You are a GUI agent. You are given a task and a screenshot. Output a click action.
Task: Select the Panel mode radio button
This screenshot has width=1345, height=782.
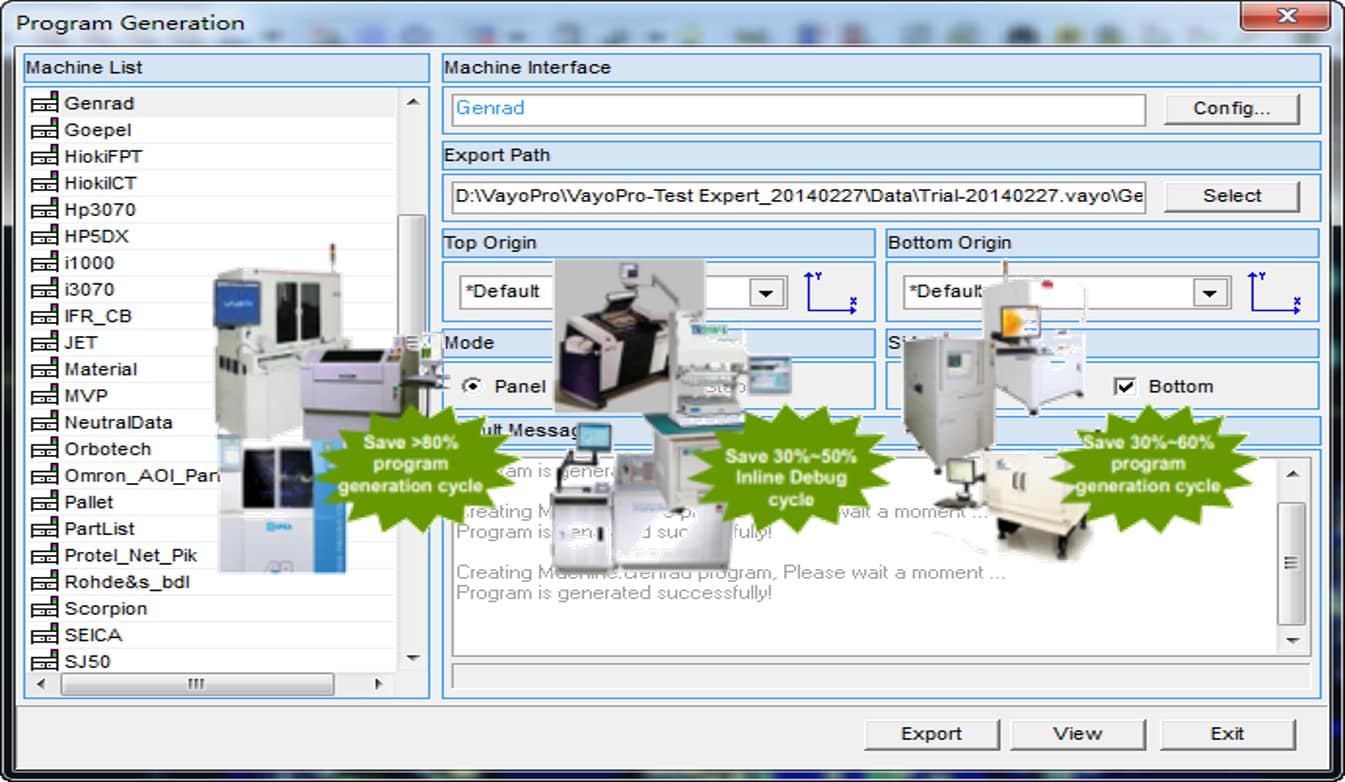tap(471, 386)
